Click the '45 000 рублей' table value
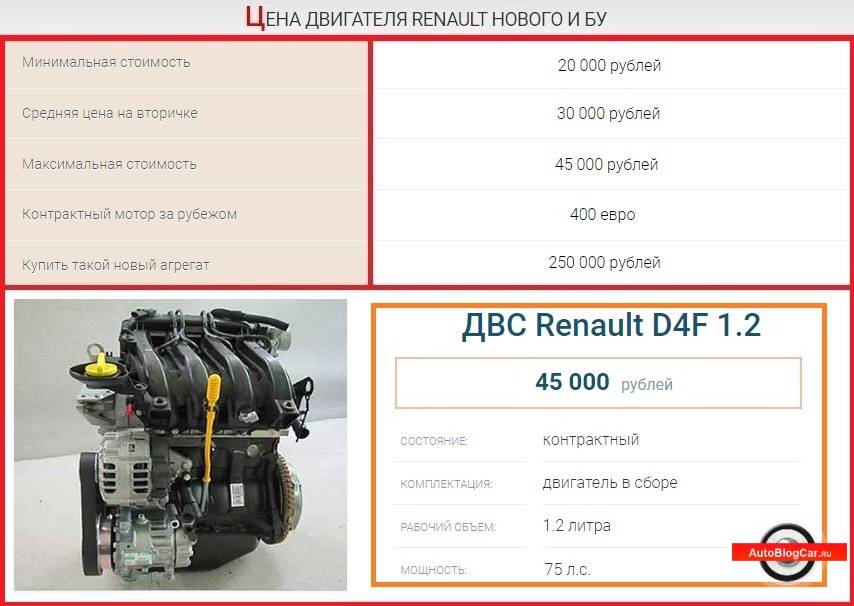 coord(606,164)
